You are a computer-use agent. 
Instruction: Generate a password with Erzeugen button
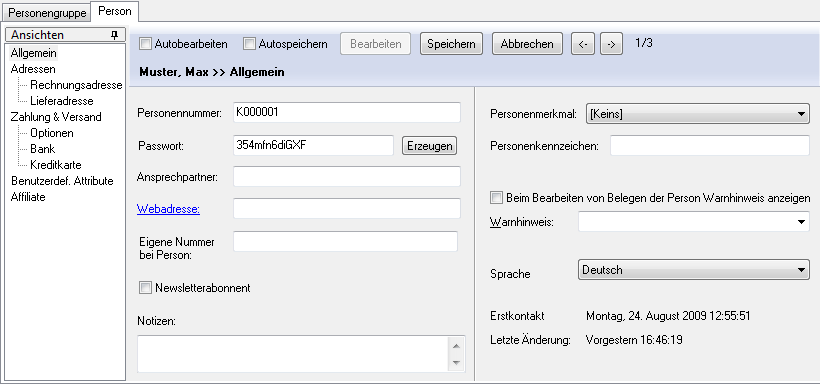coord(429,146)
